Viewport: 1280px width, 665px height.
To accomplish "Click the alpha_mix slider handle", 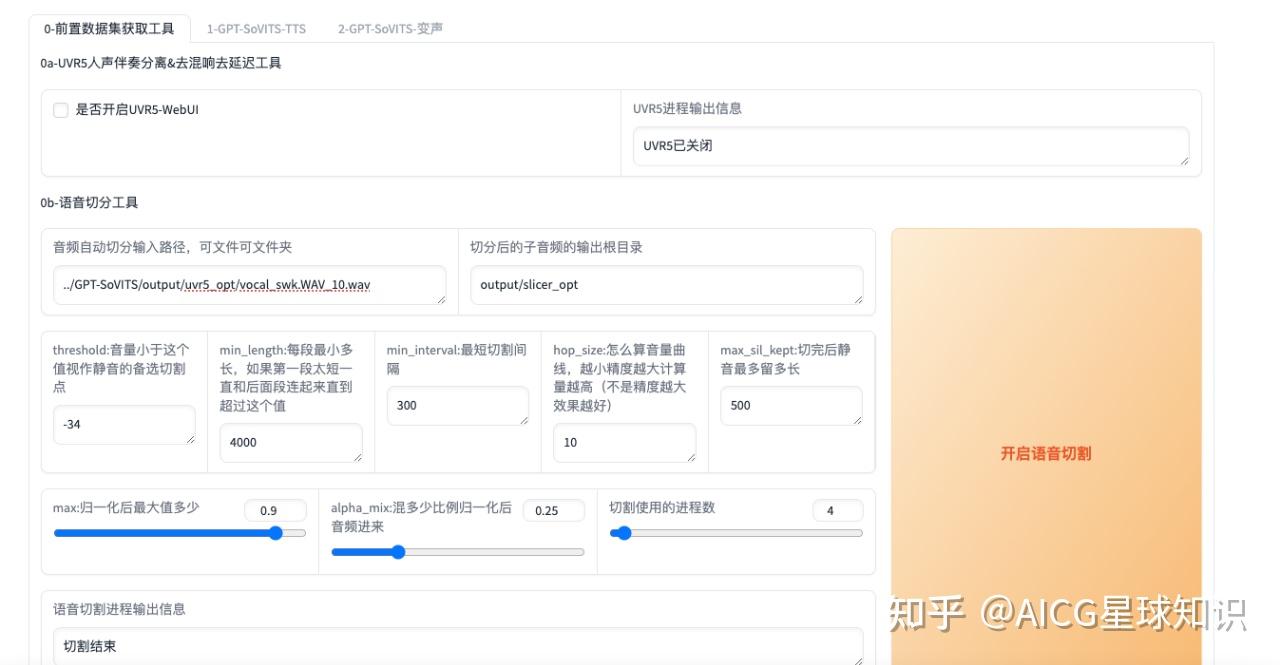I will pos(399,551).
